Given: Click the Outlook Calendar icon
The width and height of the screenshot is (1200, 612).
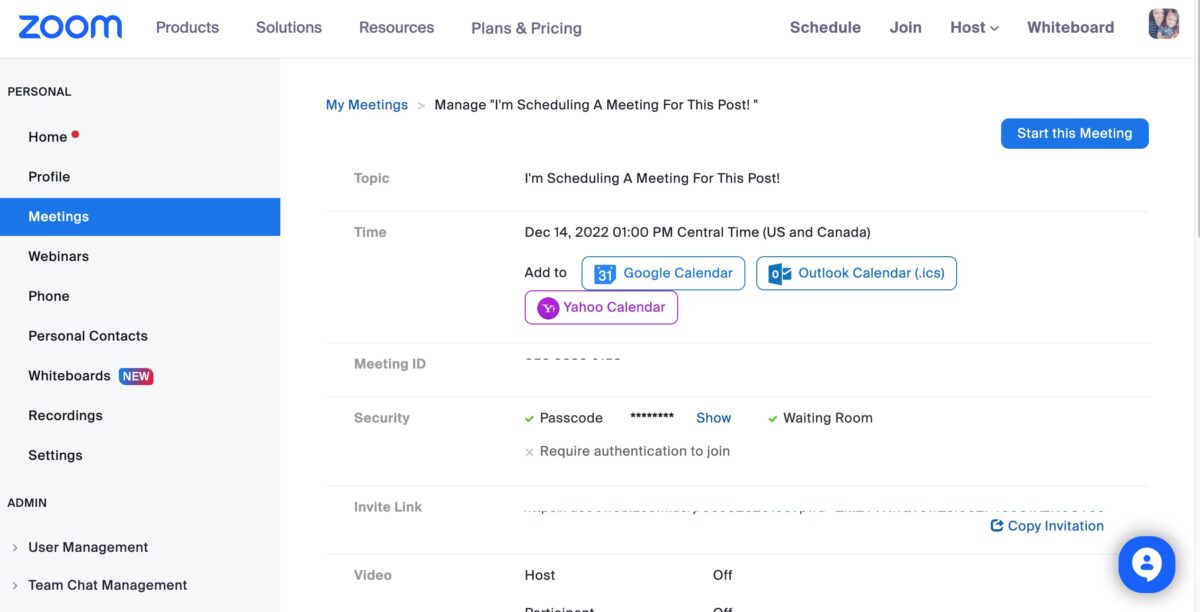Looking at the screenshot, I should 780,274.
